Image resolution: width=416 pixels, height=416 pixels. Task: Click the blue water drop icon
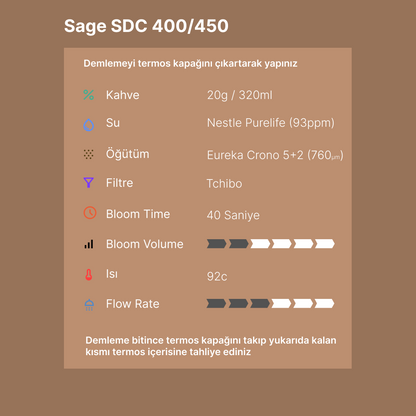pyautogui.click(x=89, y=125)
